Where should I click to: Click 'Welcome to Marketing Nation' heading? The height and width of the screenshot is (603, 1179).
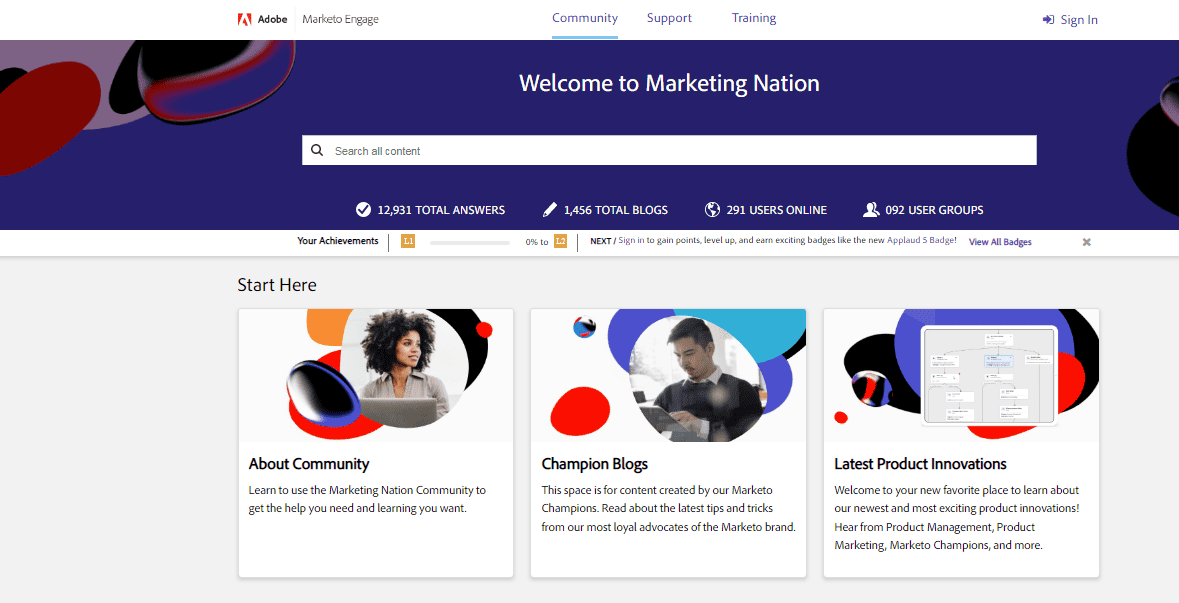(669, 83)
